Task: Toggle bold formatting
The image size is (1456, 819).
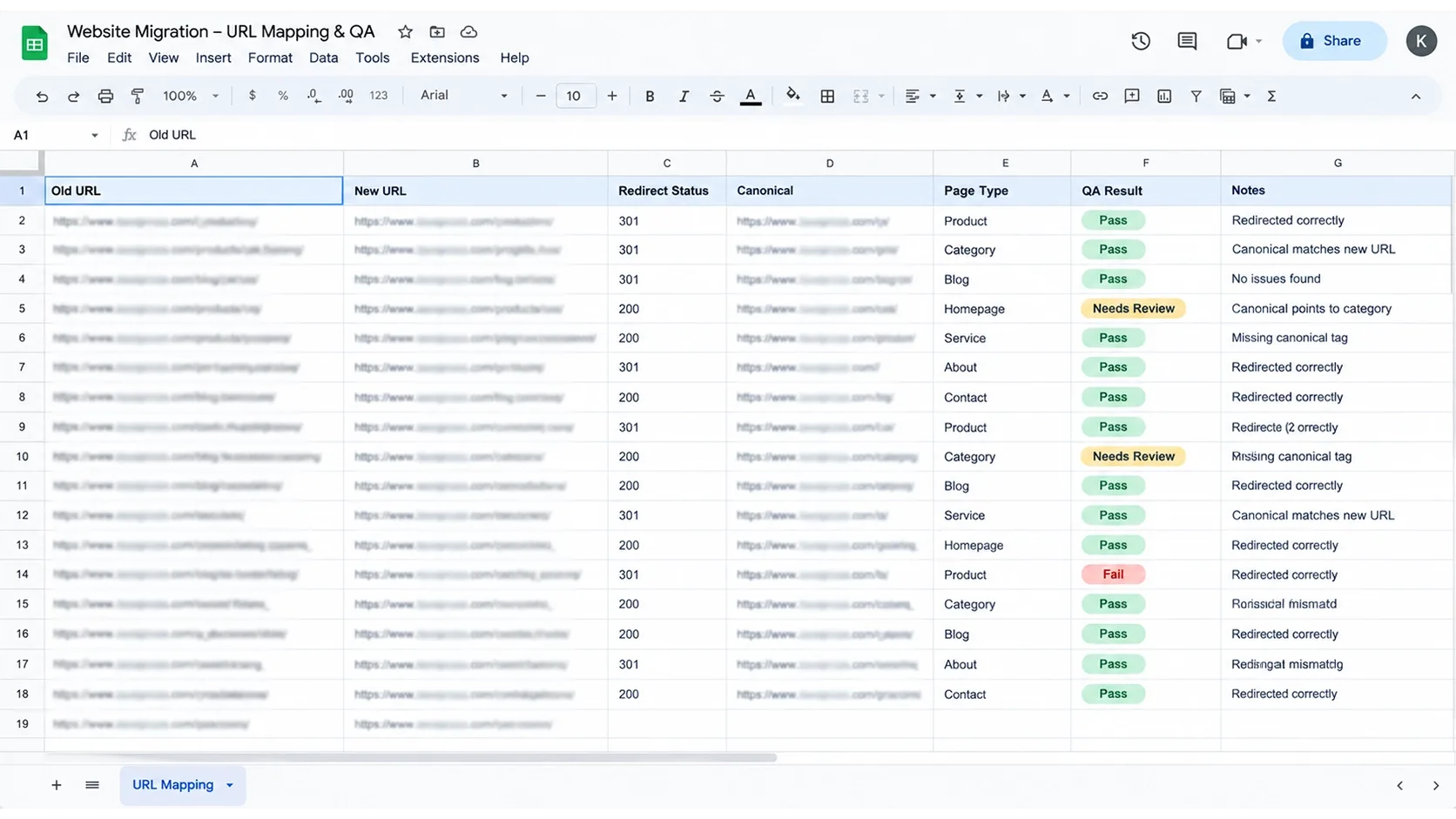Action: point(650,97)
